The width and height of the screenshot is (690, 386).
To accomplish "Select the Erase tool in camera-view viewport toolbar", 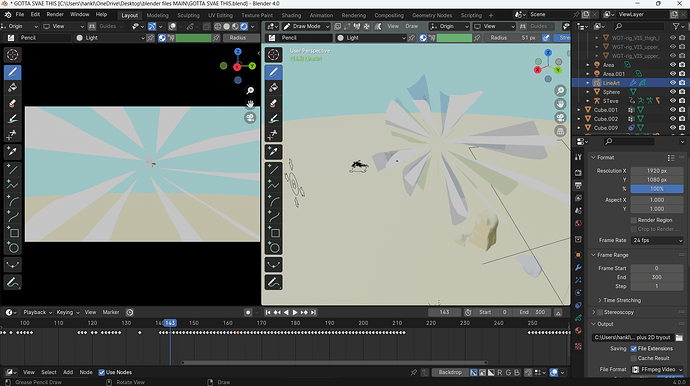I will [12, 103].
